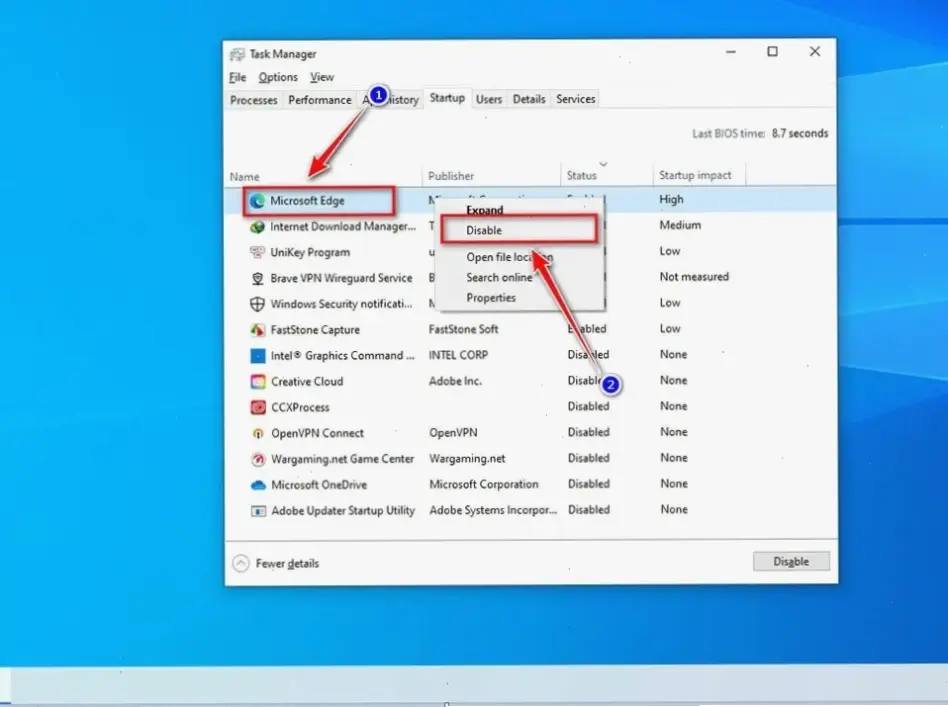Choose Expand in the context menu
Viewport: 948px width, 707px height.
coord(485,211)
